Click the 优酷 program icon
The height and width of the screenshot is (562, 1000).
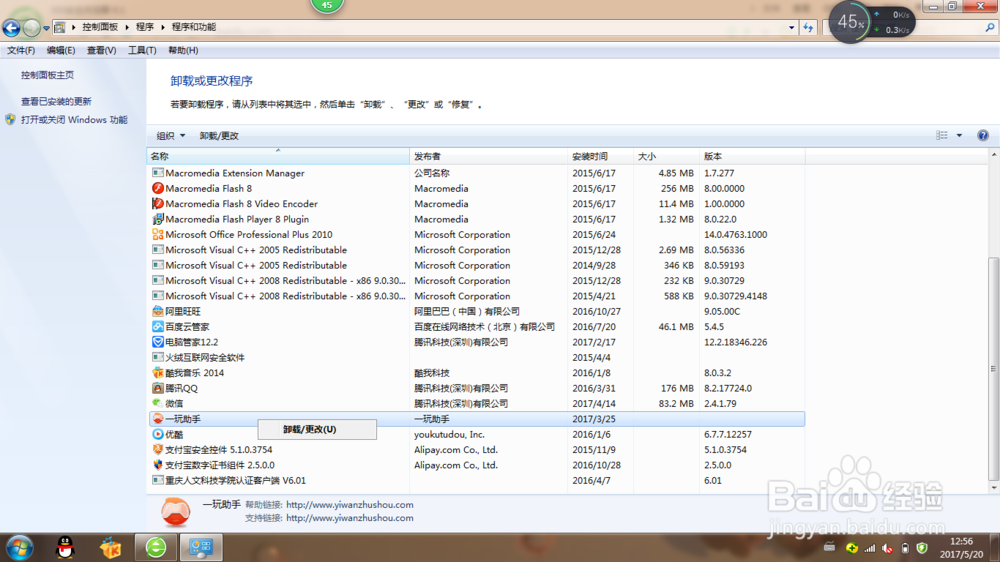158,434
